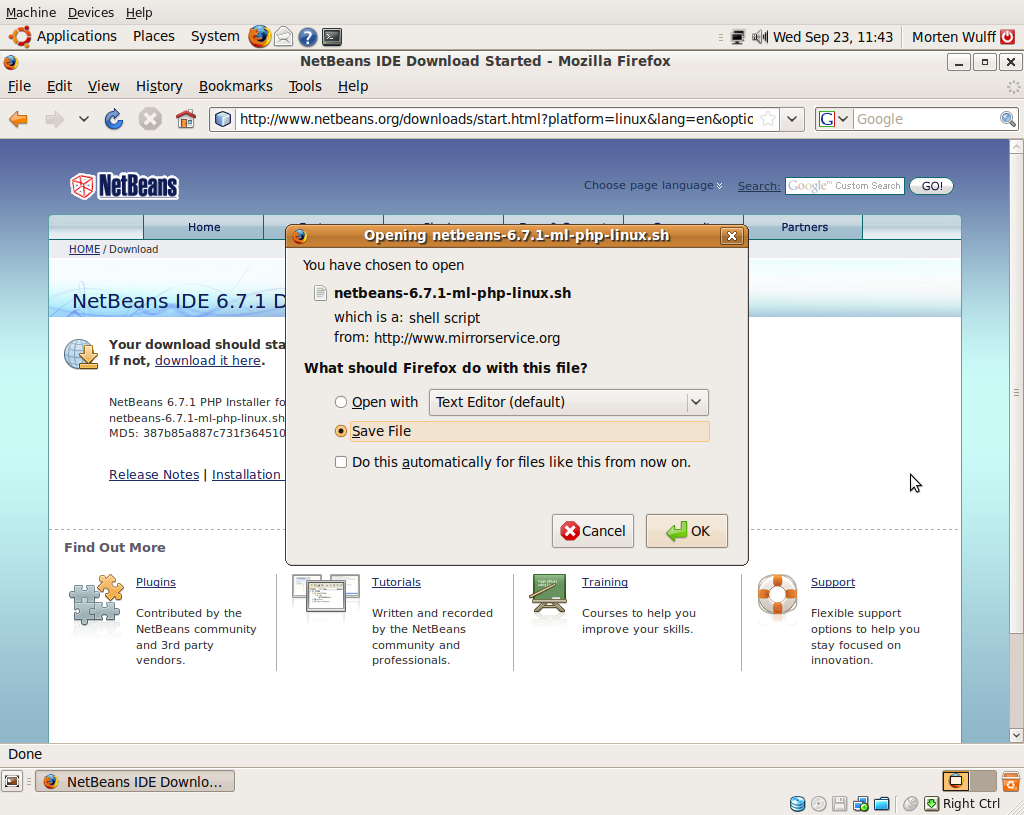Click the address bar URL field
This screenshot has height=815, width=1024.
(x=496, y=119)
